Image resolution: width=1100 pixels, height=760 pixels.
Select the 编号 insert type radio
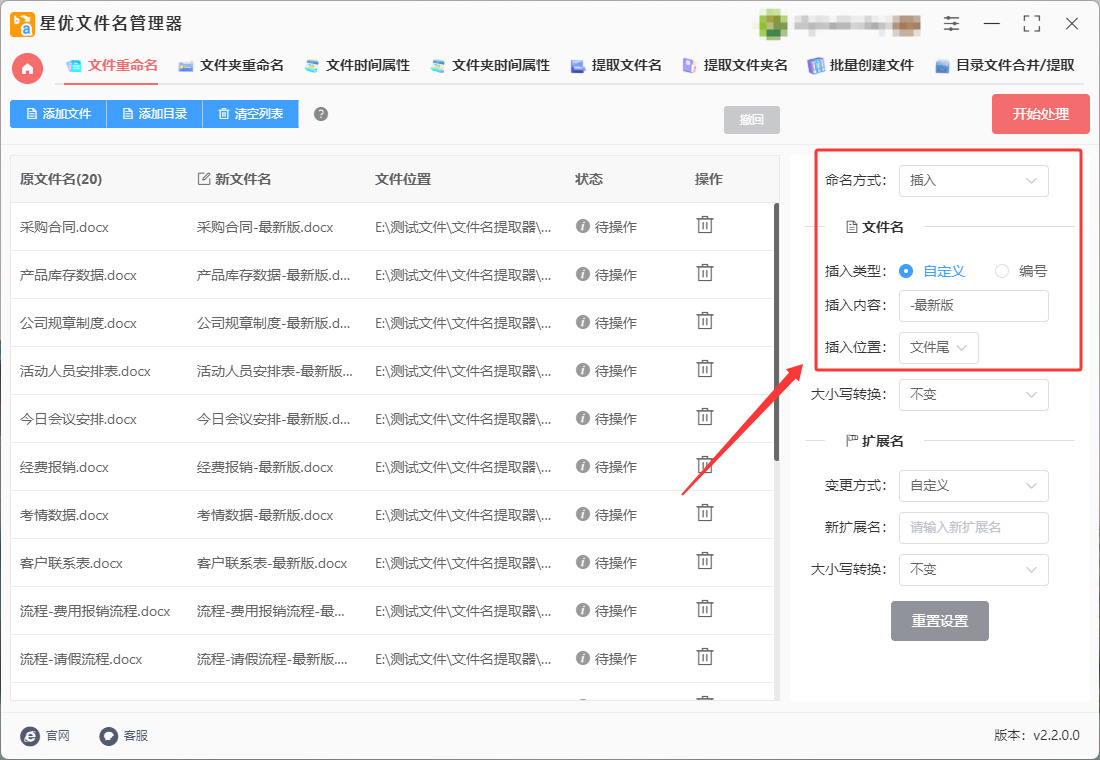[x=1002, y=271]
